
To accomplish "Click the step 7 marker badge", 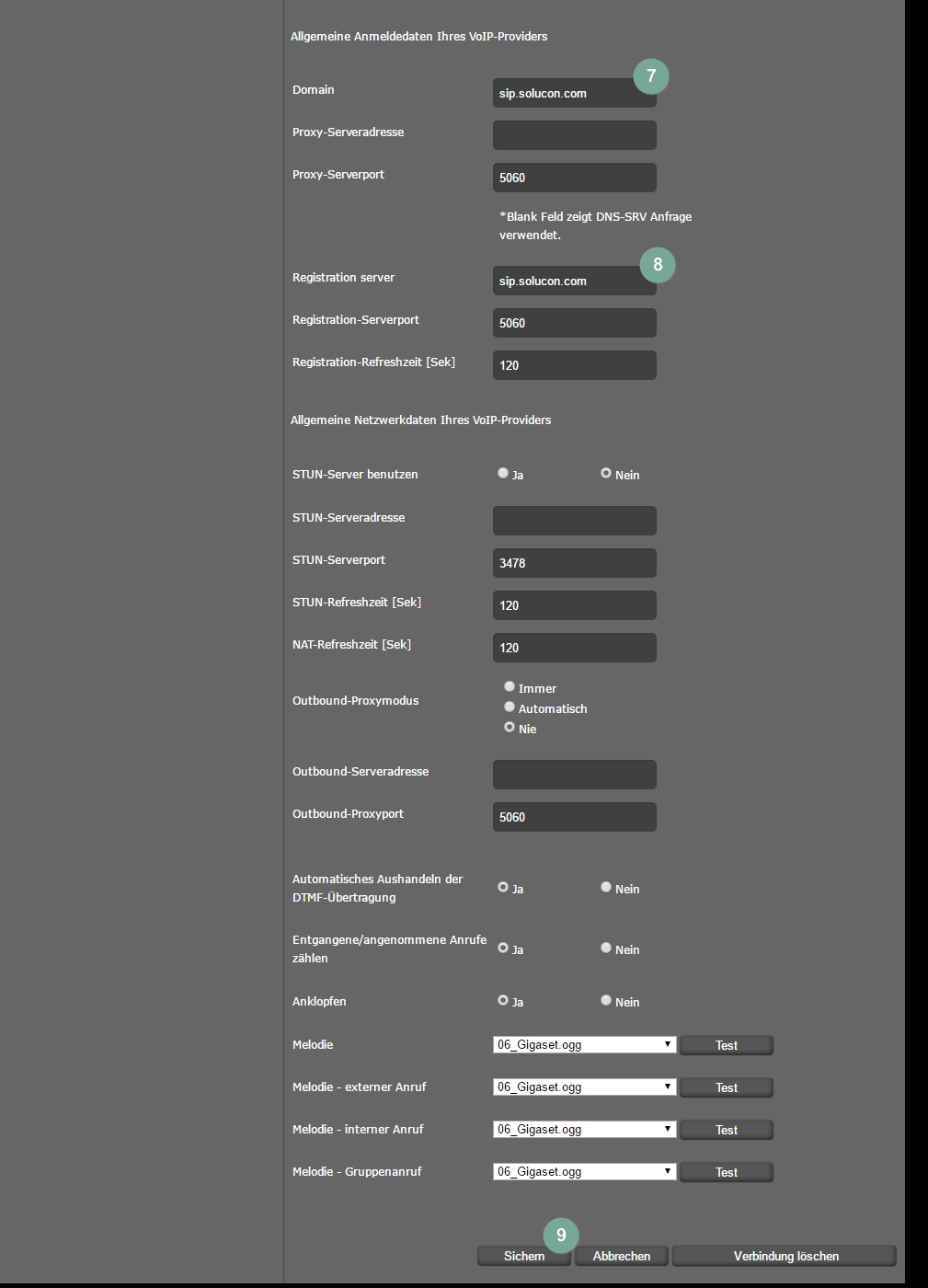I will click(651, 76).
